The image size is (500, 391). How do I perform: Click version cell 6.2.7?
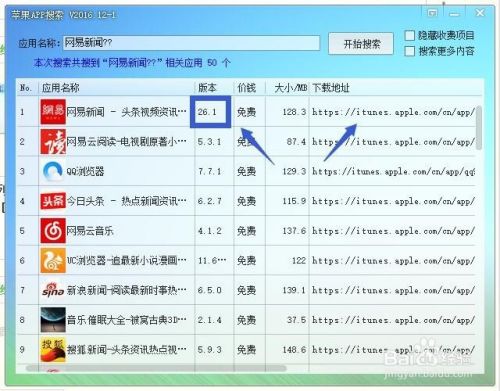click(x=209, y=201)
